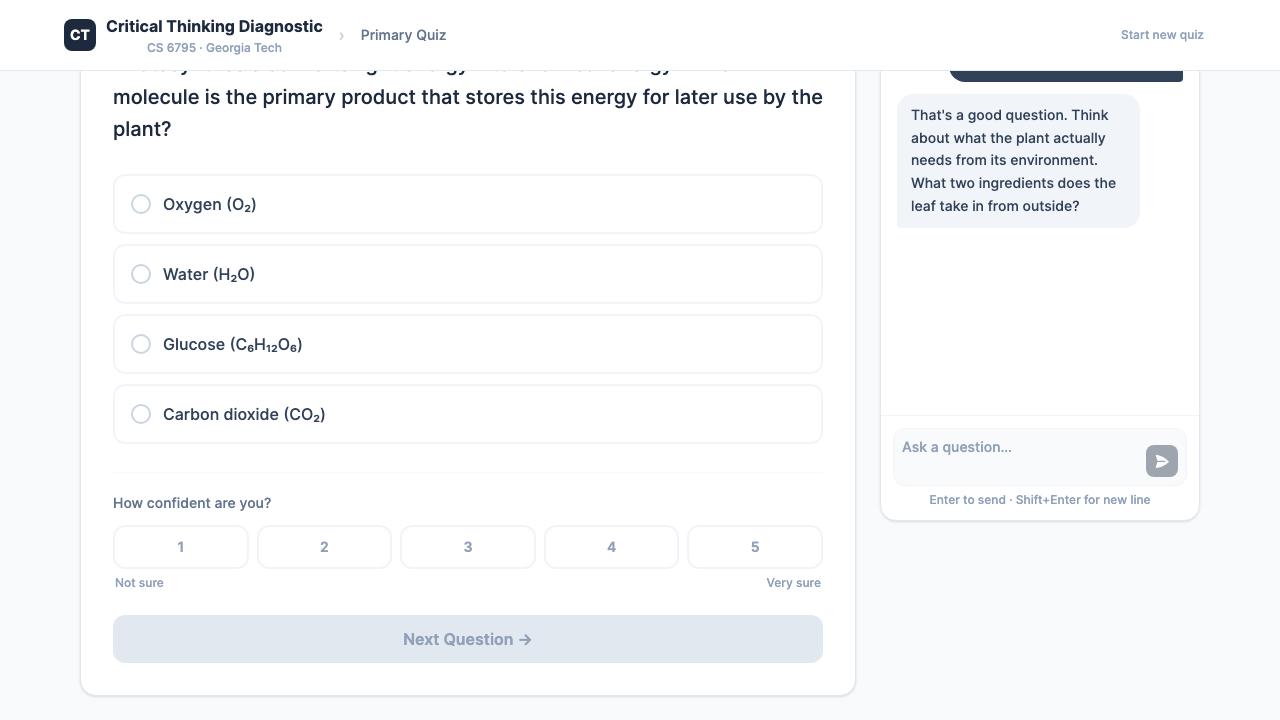Select the tutor's hint message bubble
The height and width of the screenshot is (720, 1280).
click(1017, 160)
